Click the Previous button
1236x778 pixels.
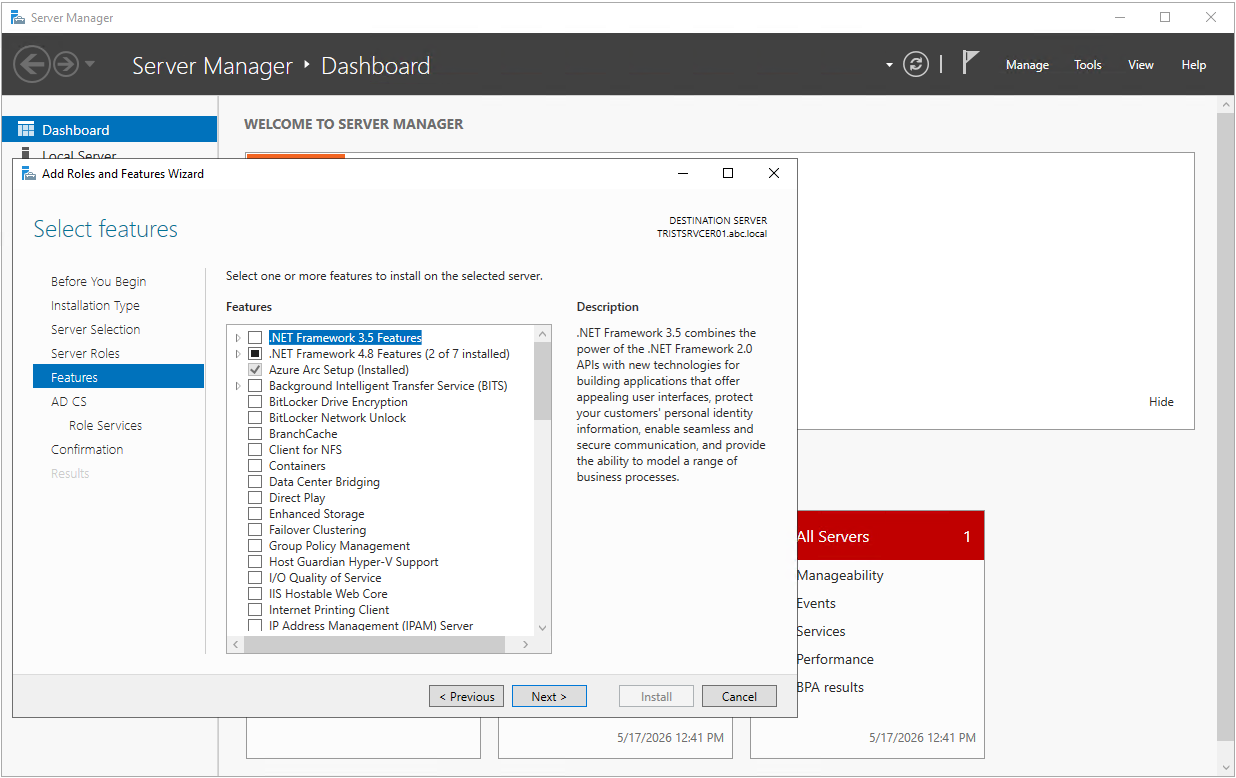coord(466,696)
